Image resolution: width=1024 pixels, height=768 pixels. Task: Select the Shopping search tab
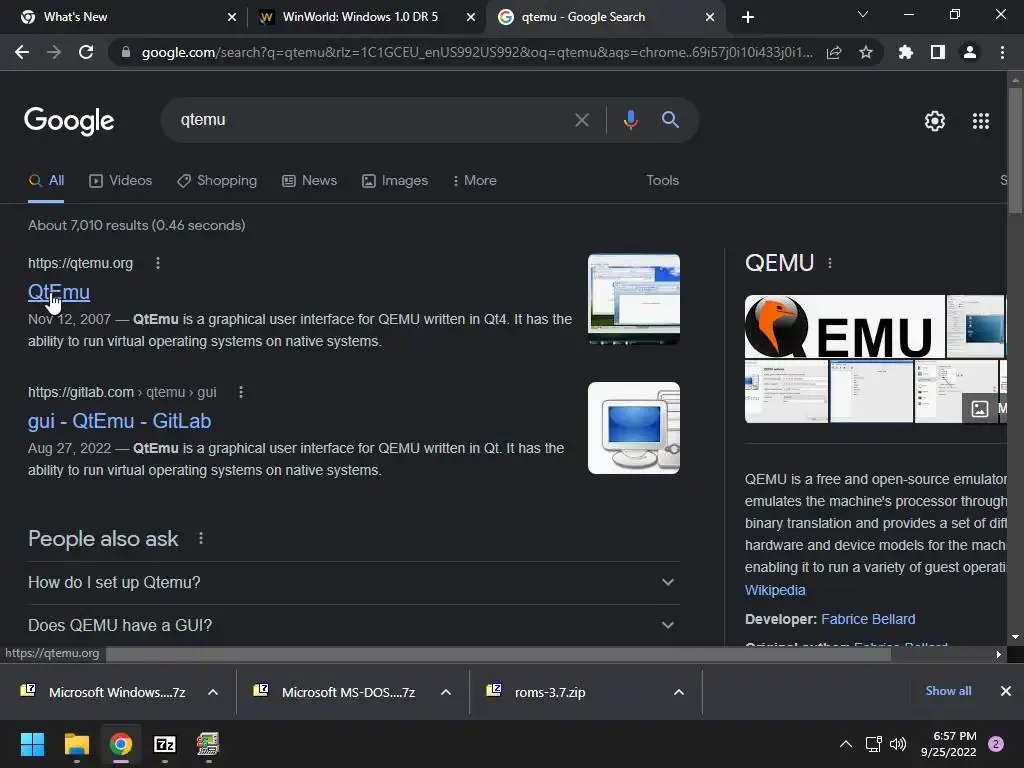[x=217, y=181]
